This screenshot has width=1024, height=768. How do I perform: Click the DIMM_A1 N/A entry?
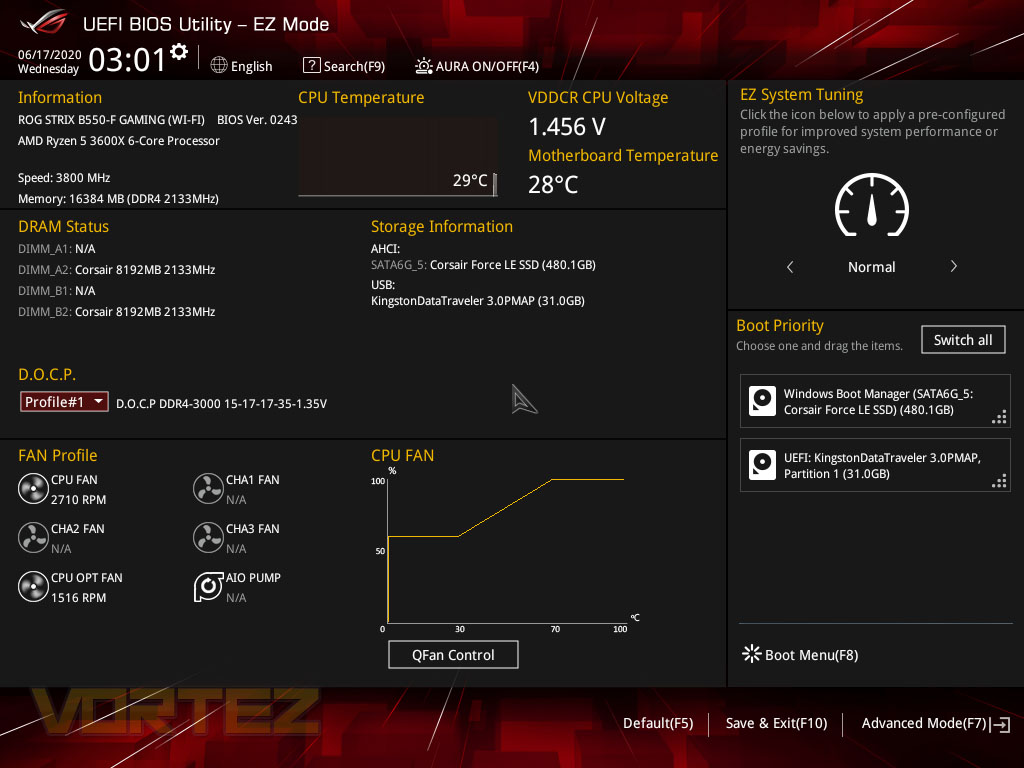pyautogui.click(x=57, y=249)
